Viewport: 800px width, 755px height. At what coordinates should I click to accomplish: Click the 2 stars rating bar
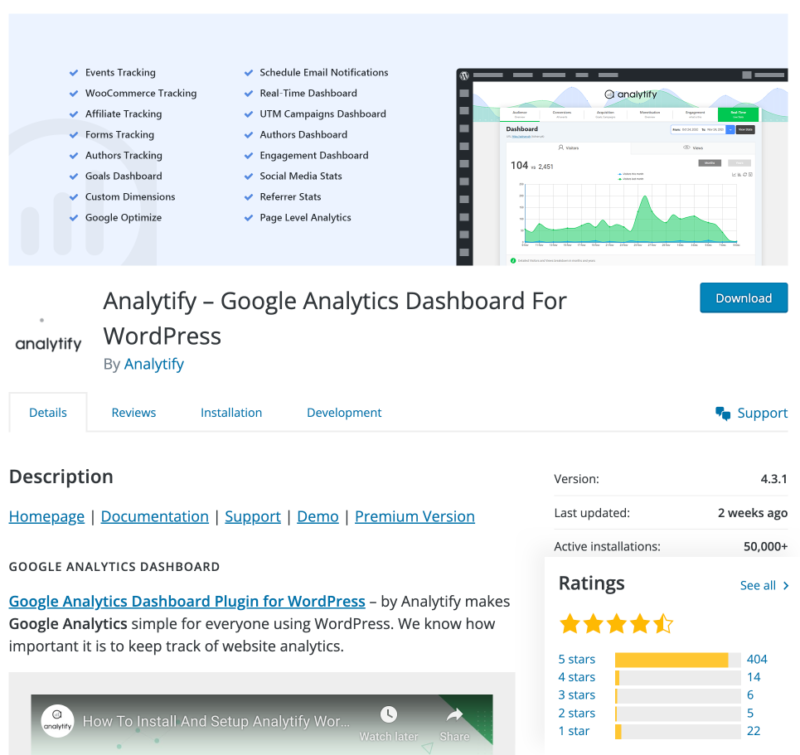point(678,714)
